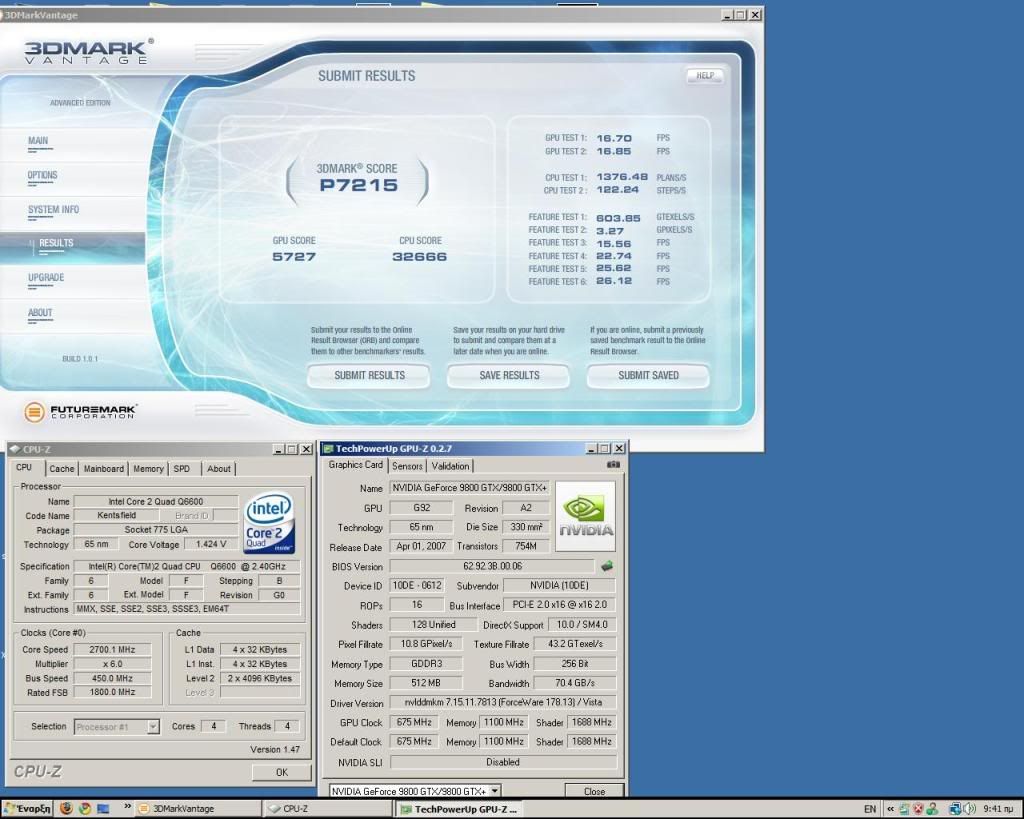Screen dimensions: 1024x819
Task: Click the CPU Name field Intel Core 2 Quad Q6600
Action: pyautogui.click(x=155, y=502)
